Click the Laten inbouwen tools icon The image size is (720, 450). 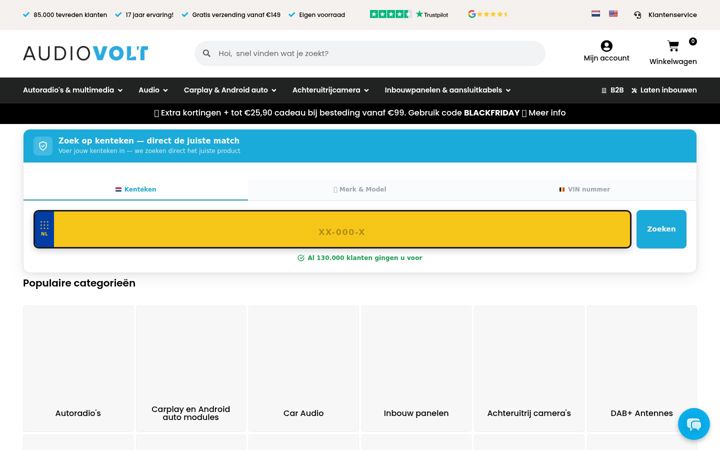tap(634, 90)
